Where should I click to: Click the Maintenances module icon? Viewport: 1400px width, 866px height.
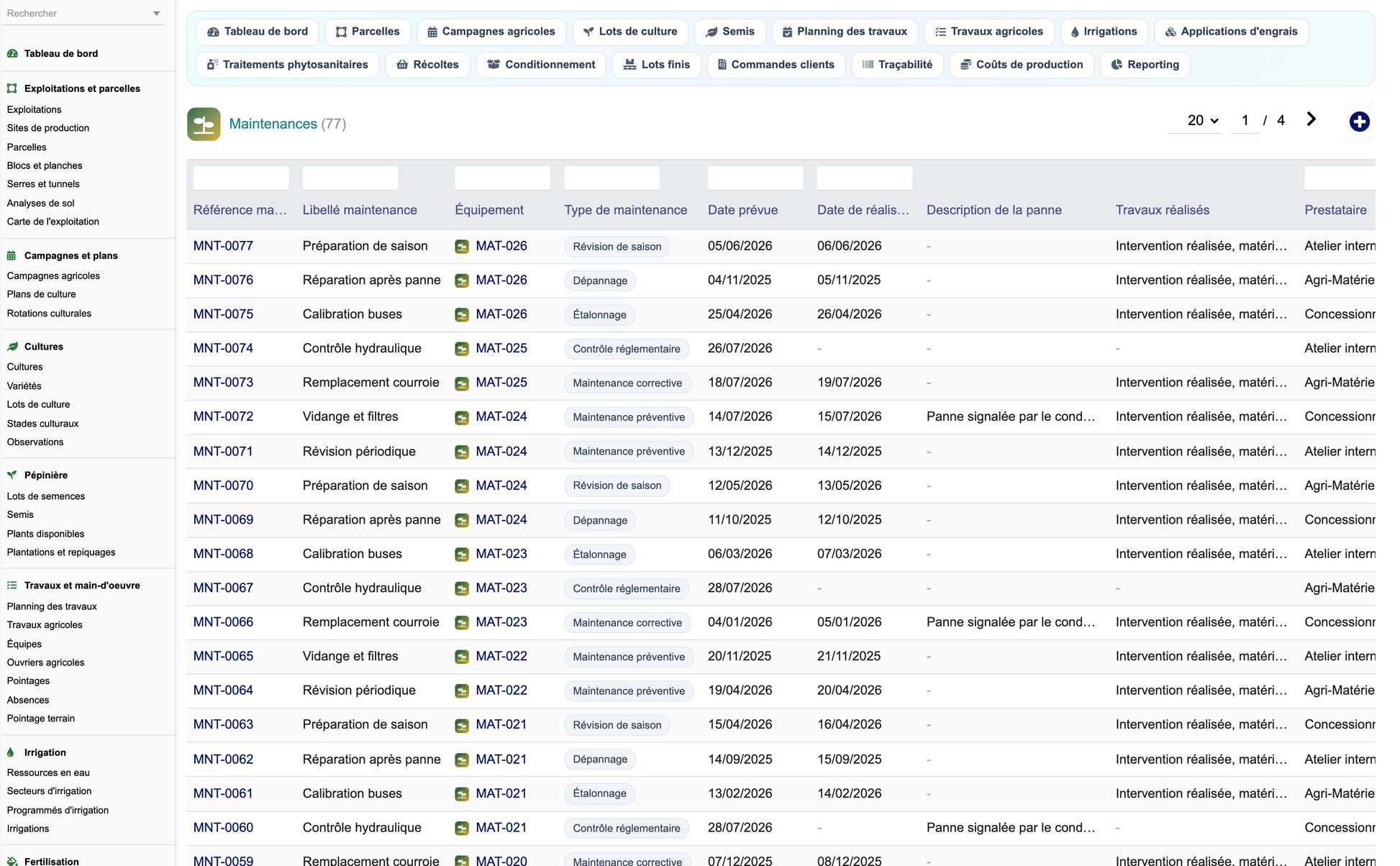click(x=204, y=124)
